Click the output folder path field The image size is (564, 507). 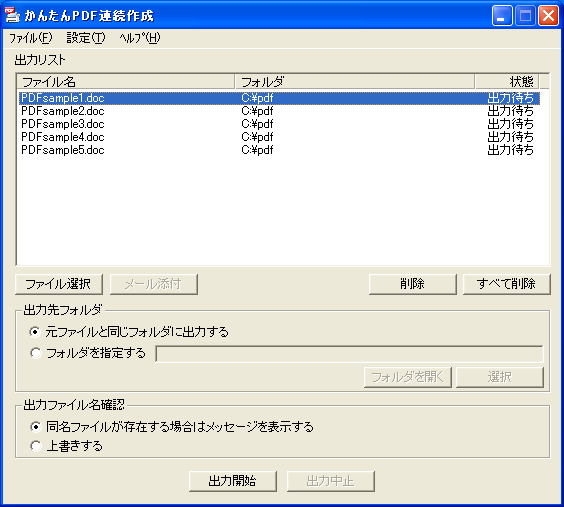click(x=349, y=354)
